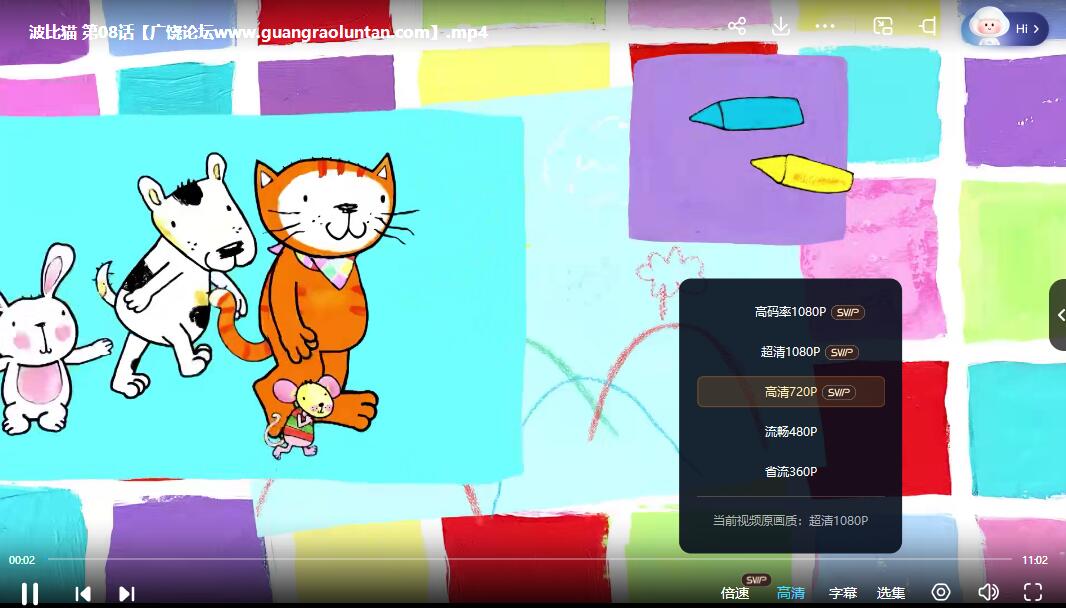Expand the side panel arrow on right edge
Screen dimensions: 1066x608
pyautogui.click(x=1059, y=315)
